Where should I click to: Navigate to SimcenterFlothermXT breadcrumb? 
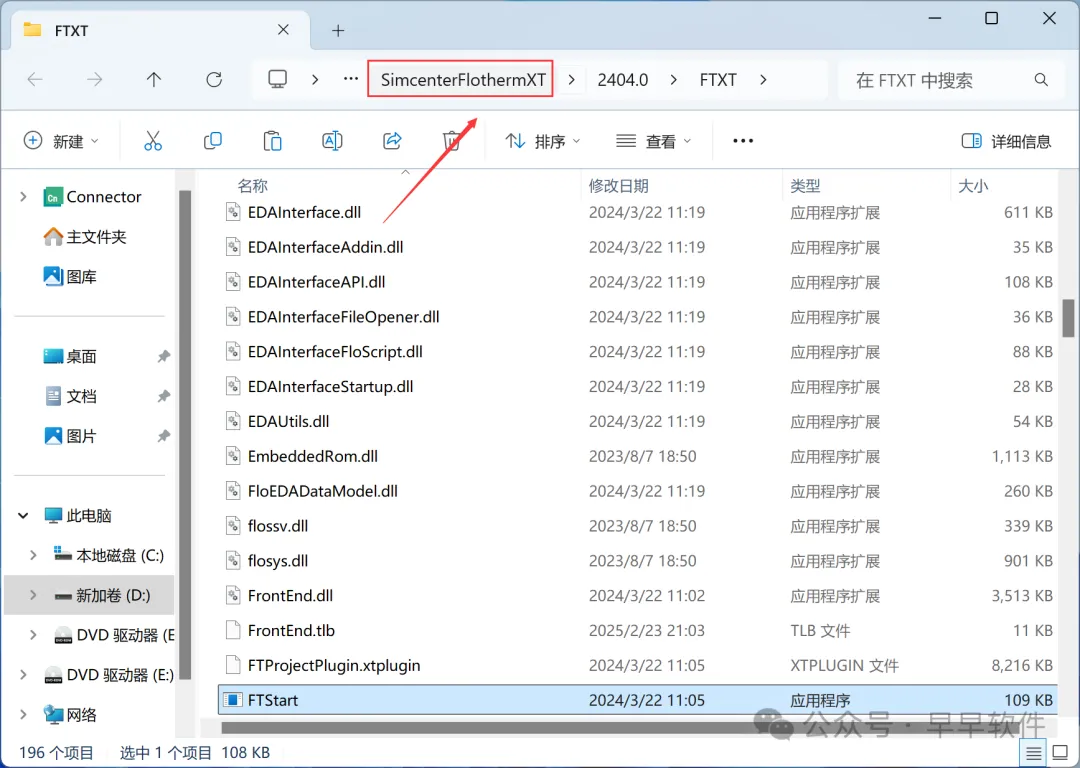click(463, 80)
